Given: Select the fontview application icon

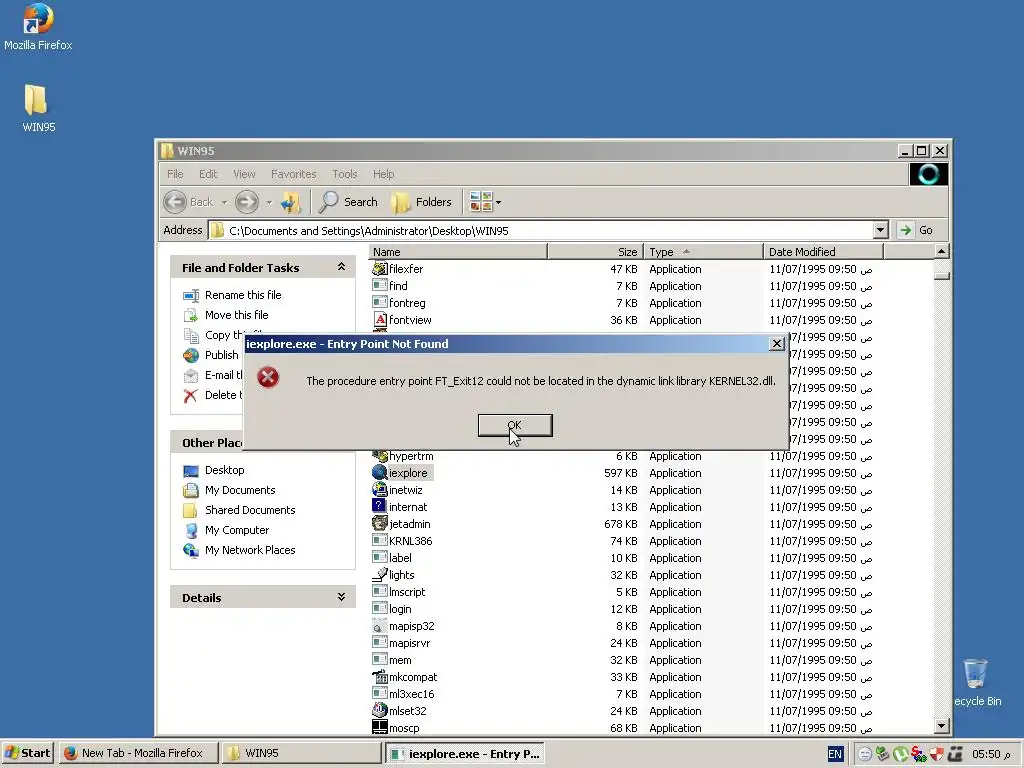Looking at the screenshot, I should pyautogui.click(x=379, y=319).
